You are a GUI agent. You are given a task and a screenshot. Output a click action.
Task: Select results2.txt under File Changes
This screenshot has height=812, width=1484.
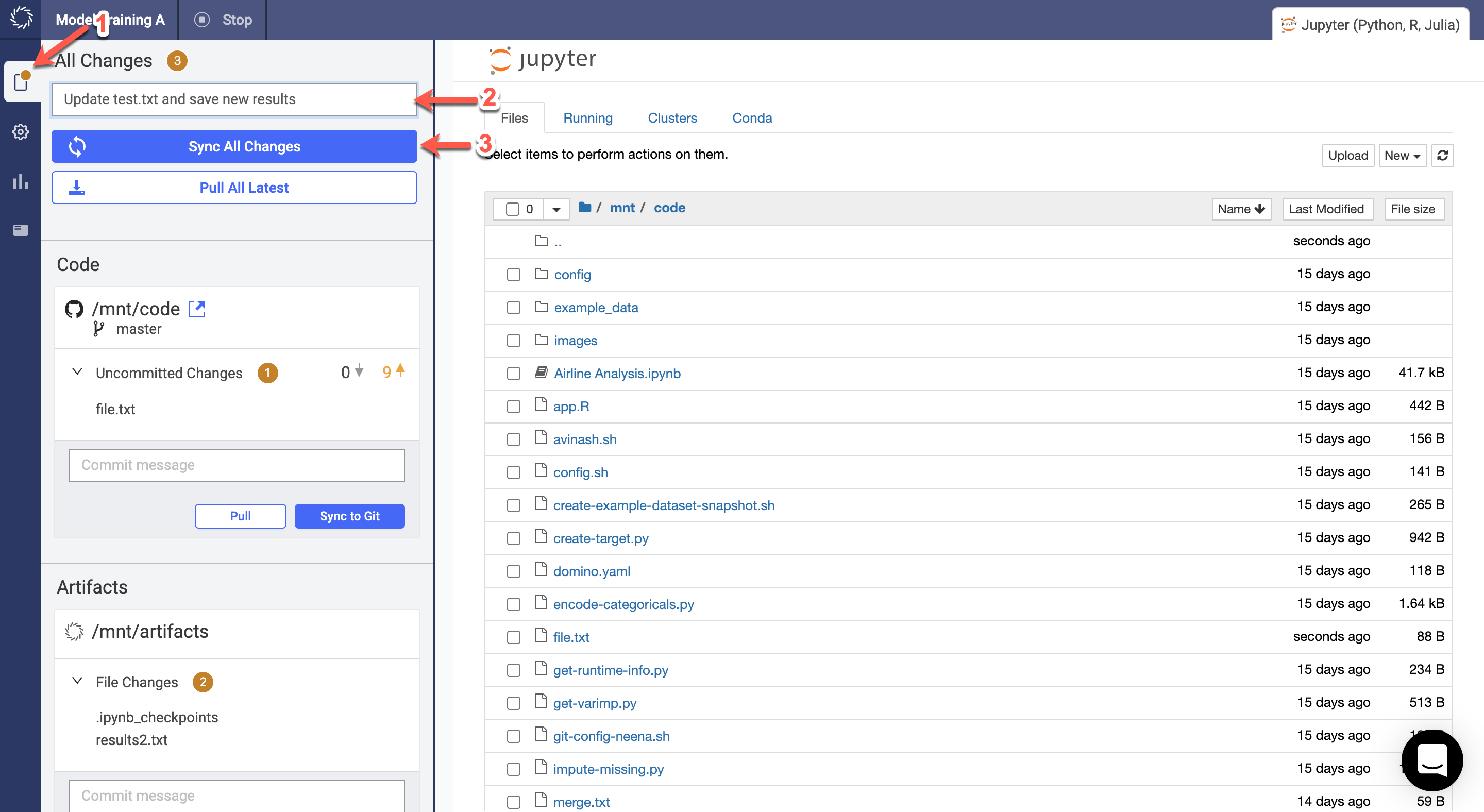pyautogui.click(x=131, y=740)
